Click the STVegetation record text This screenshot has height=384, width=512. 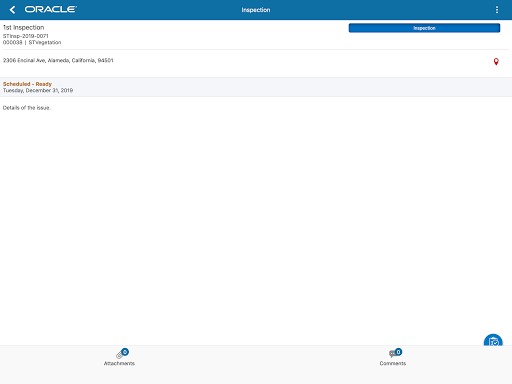coord(45,42)
